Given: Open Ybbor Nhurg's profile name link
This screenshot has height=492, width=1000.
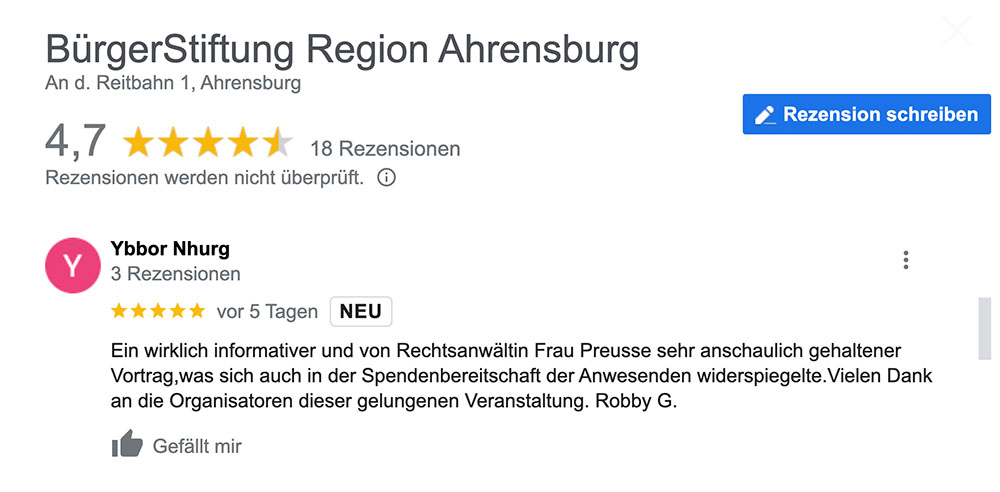Looking at the screenshot, I should coord(170,249).
